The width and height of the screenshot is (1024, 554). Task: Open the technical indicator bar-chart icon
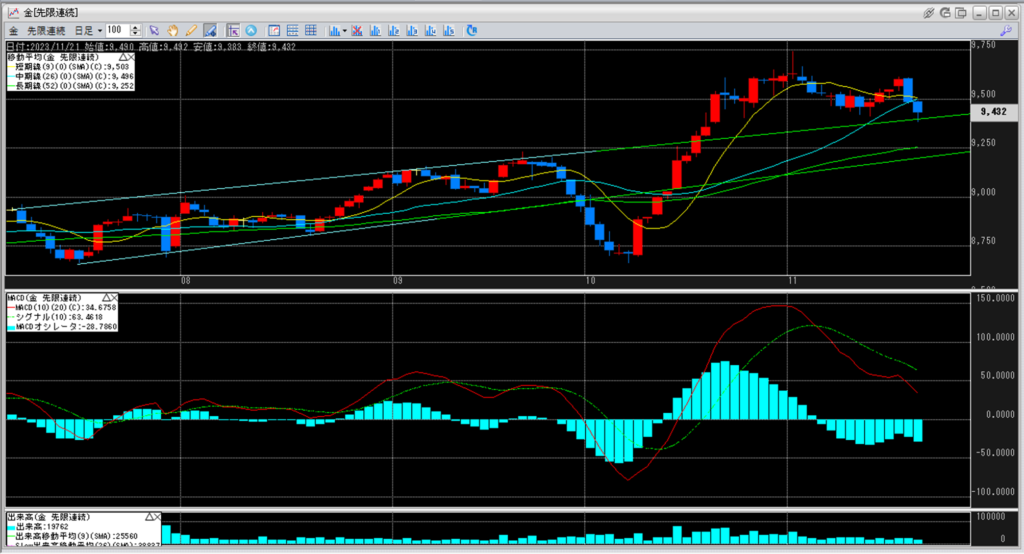click(334, 31)
